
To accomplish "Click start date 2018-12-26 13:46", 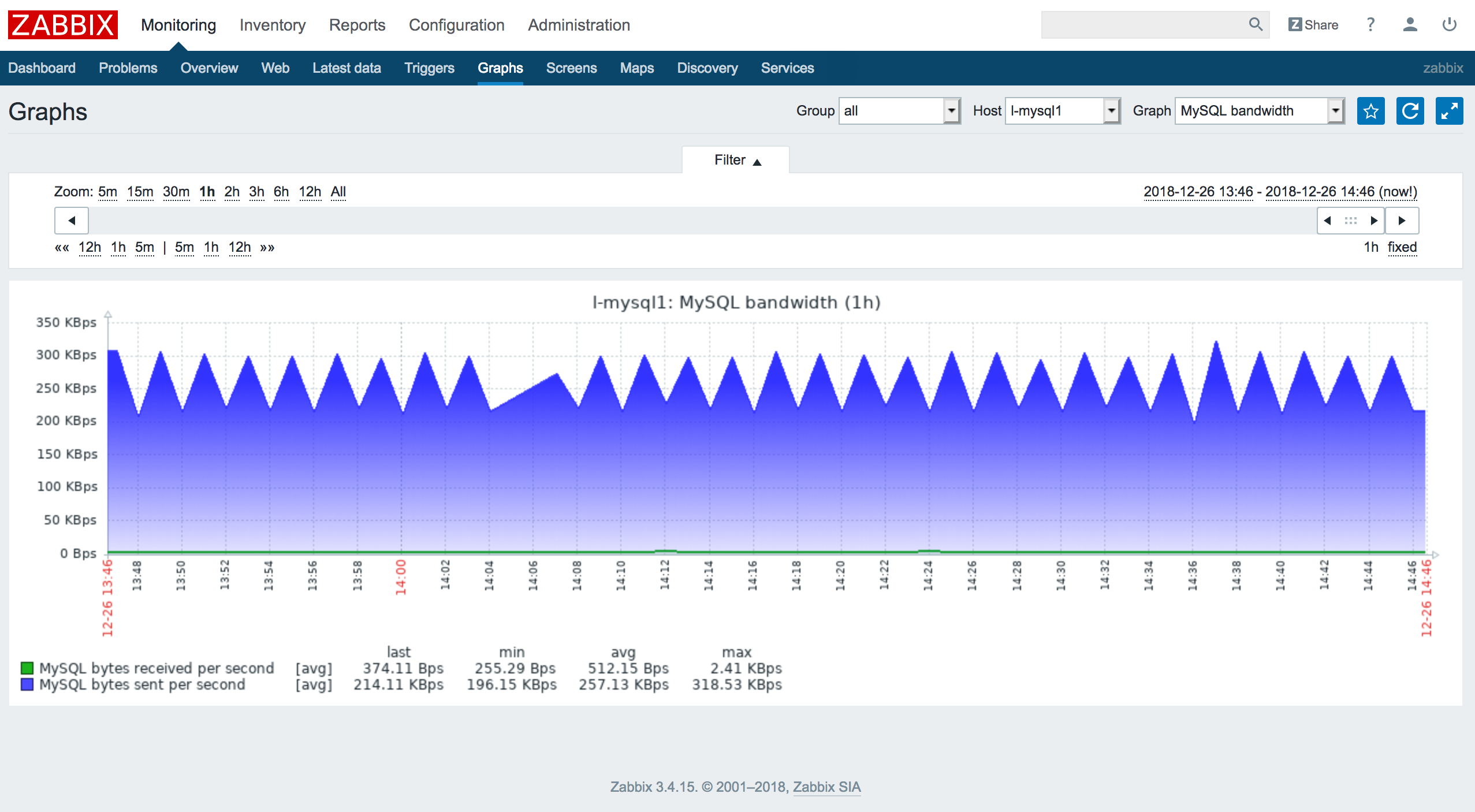I will (x=1198, y=192).
